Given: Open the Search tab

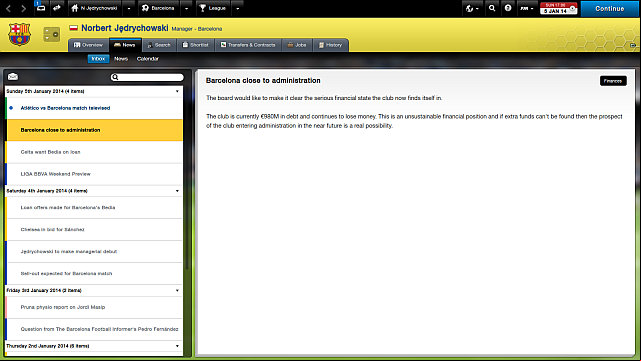Looking at the screenshot, I should click(159, 45).
